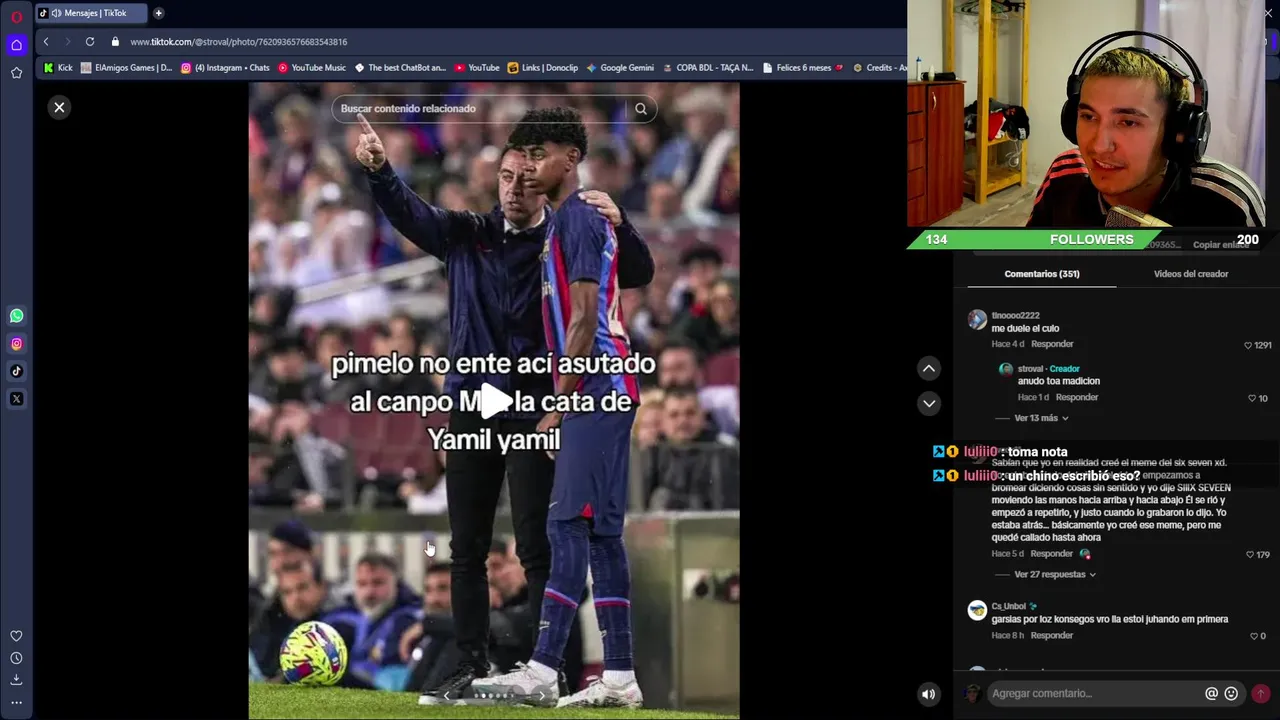Open Cs_Unbol's profile avatar

977,611
